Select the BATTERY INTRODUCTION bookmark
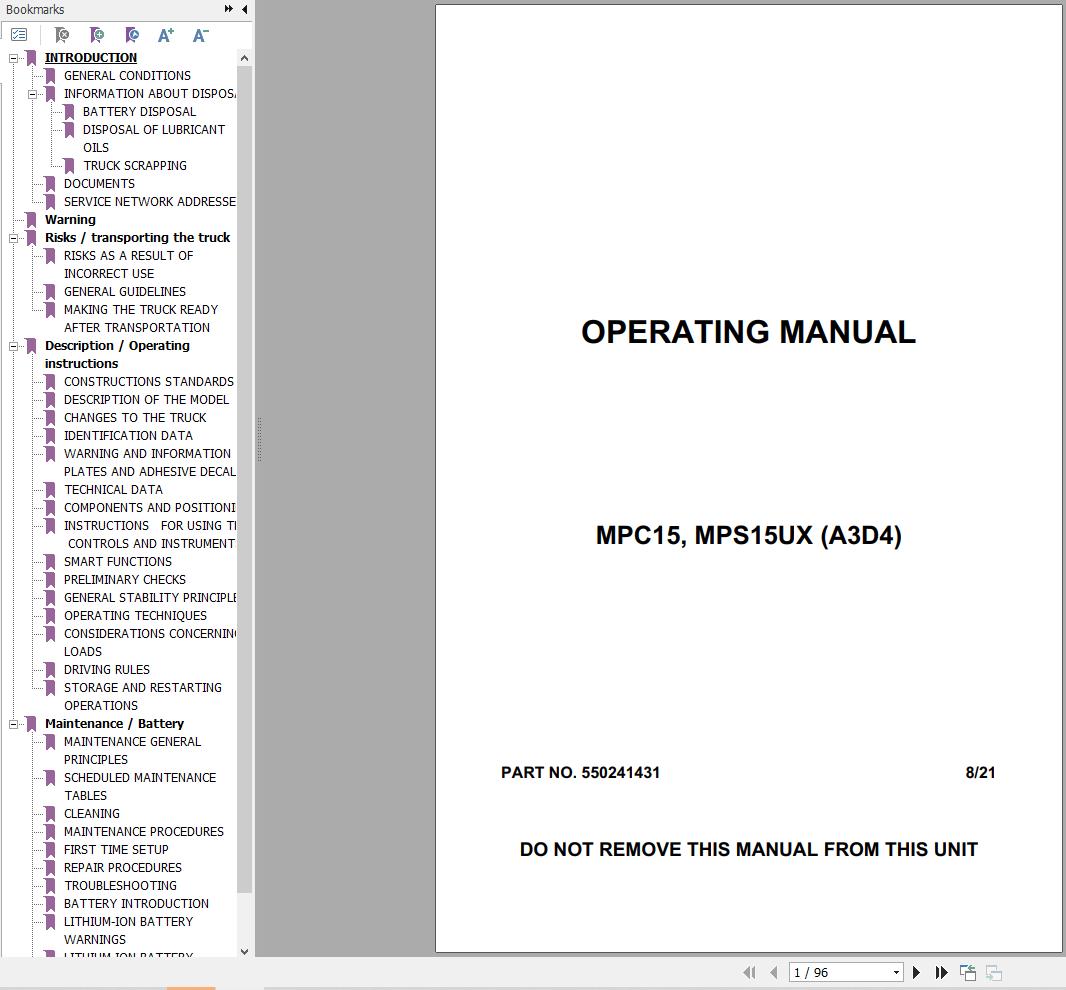 point(136,904)
